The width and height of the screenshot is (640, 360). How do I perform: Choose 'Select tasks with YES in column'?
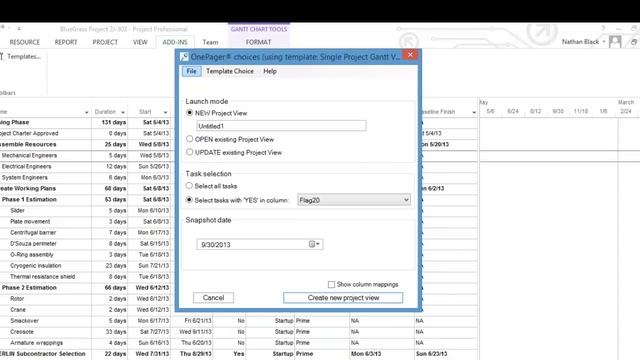coord(189,200)
